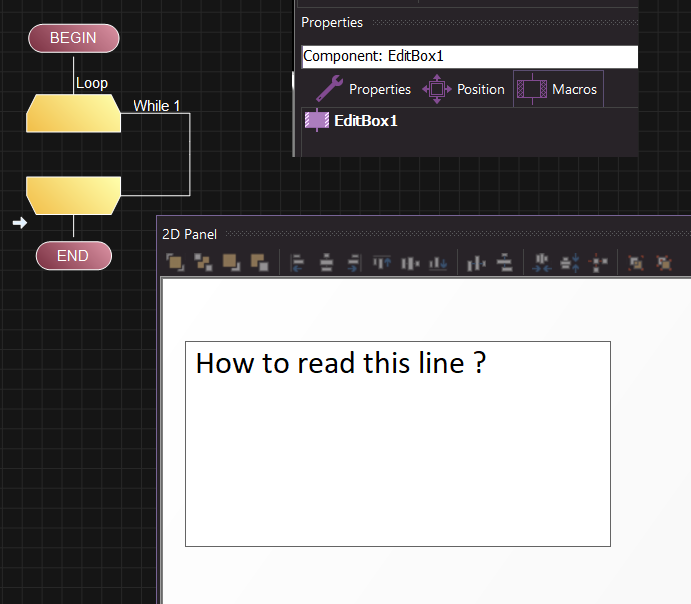Screen dimensions: 691x604
Task: Click the BEGIN flowchart terminator
Action: (74, 38)
